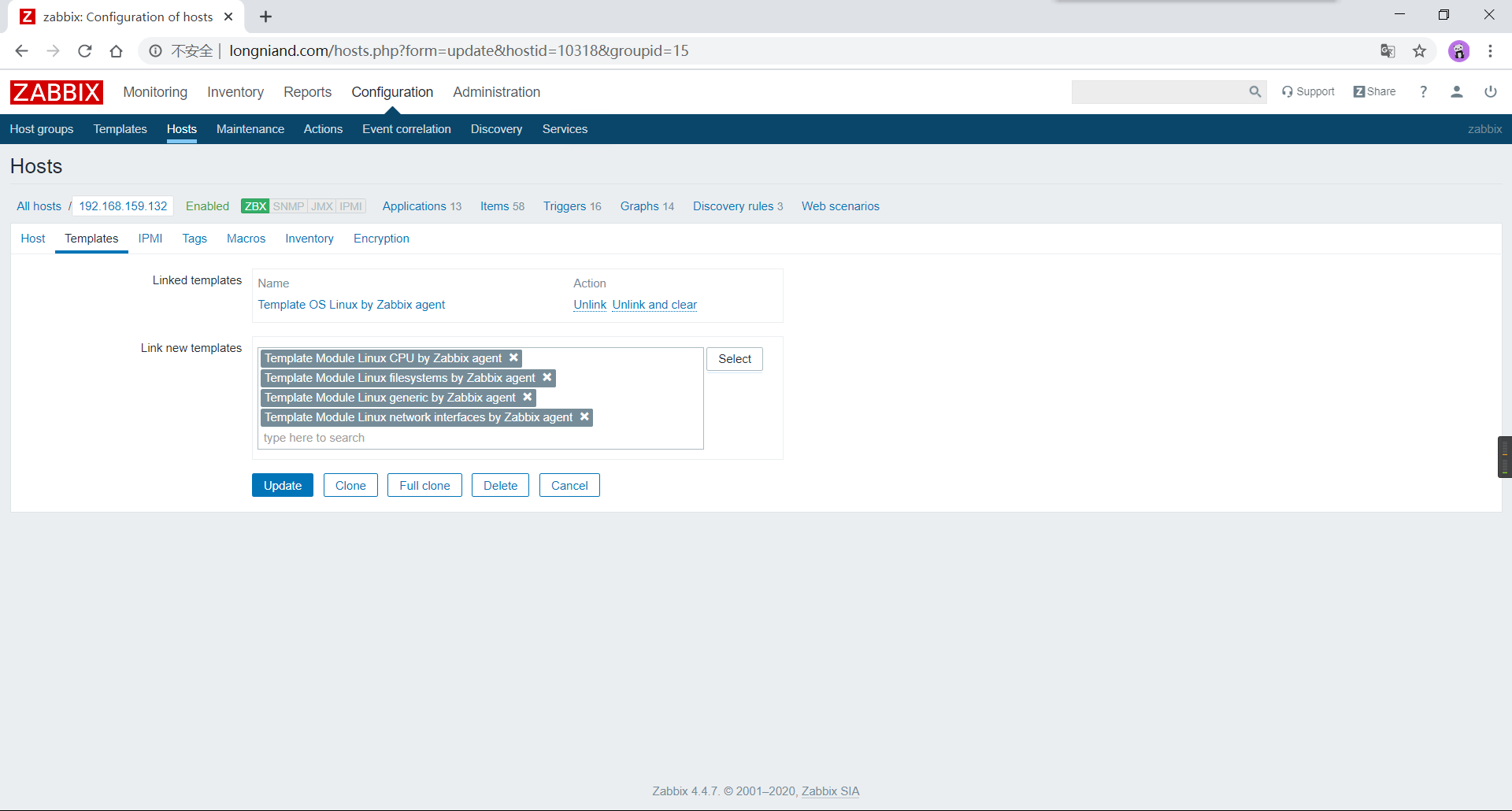Click the Zabbix logo
Screen dimensions: 1512x811
[x=57, y=92]
